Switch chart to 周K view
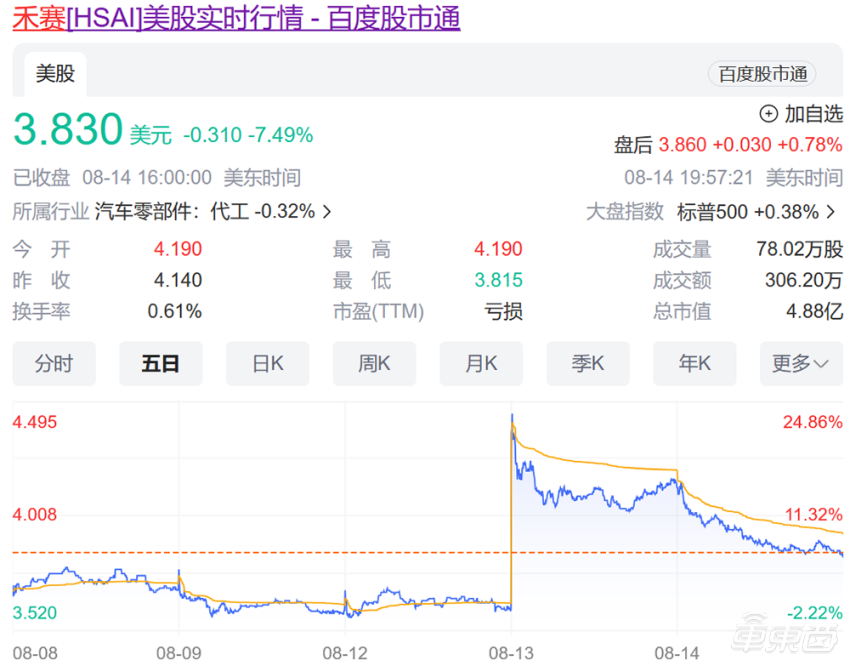The width and height of the screenshot is (850, 666). pos(375,364)
